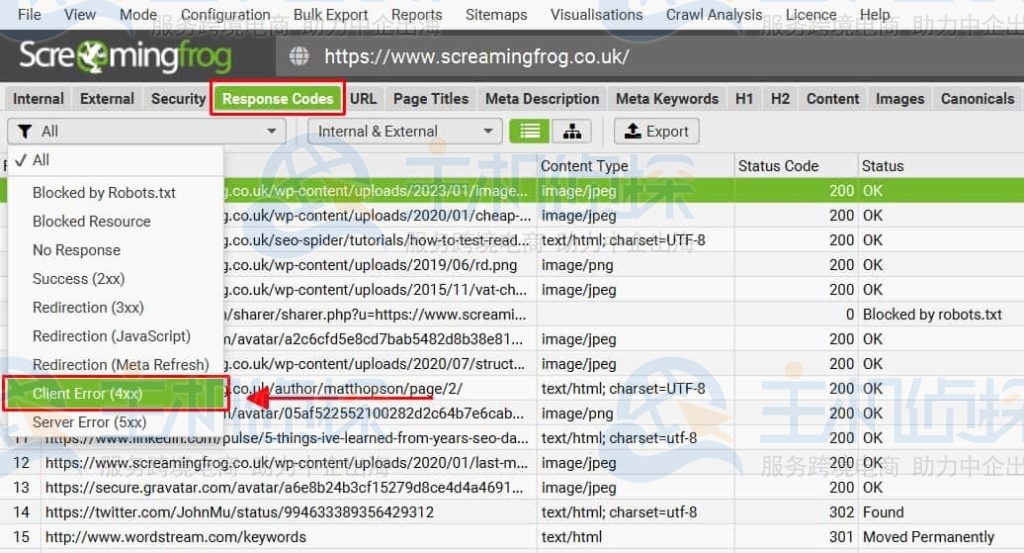1024x553 pixels.
Task: Select the checked All filter option
Action: (40, 160)
